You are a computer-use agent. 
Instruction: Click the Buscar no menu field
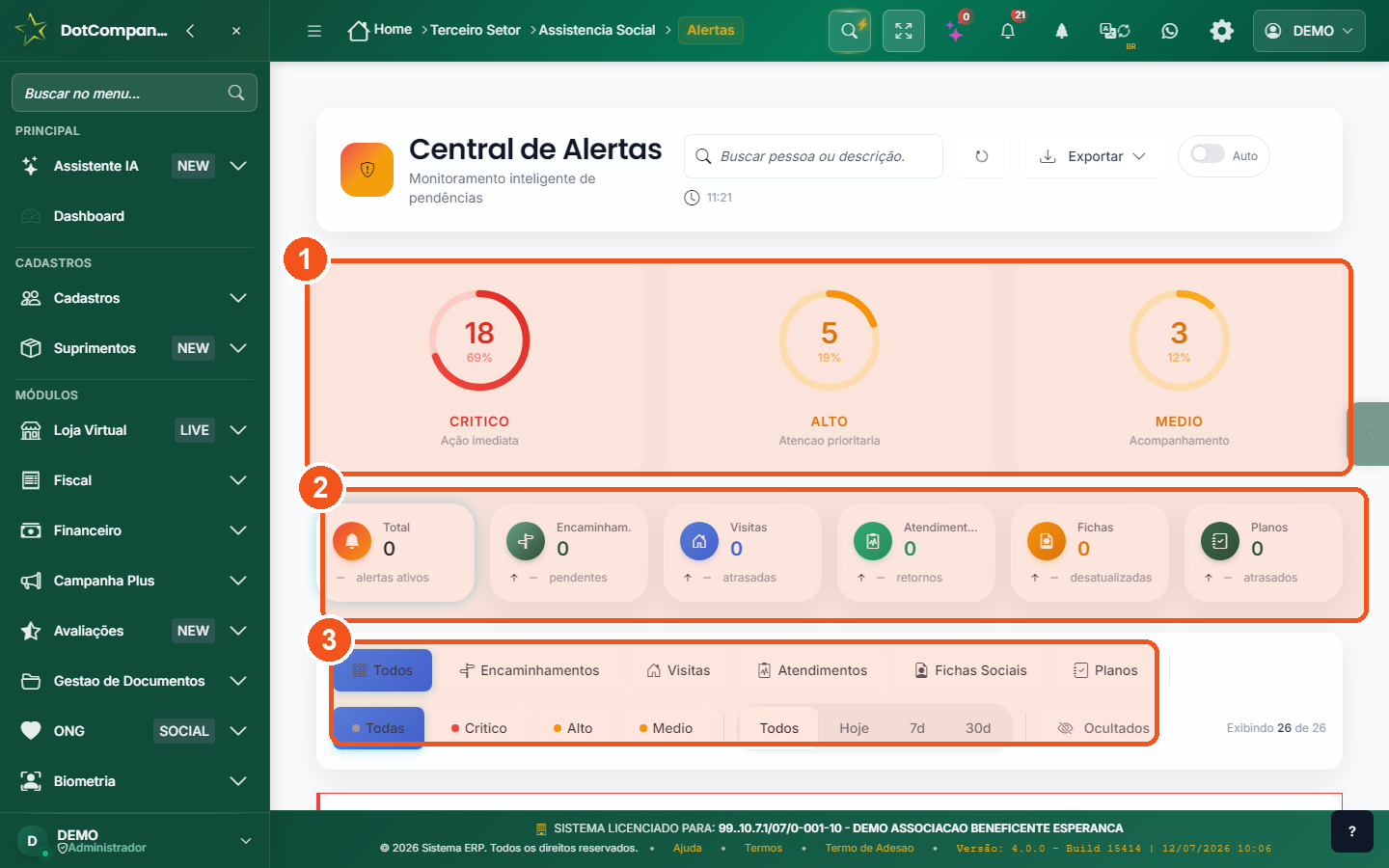point(134,93)
